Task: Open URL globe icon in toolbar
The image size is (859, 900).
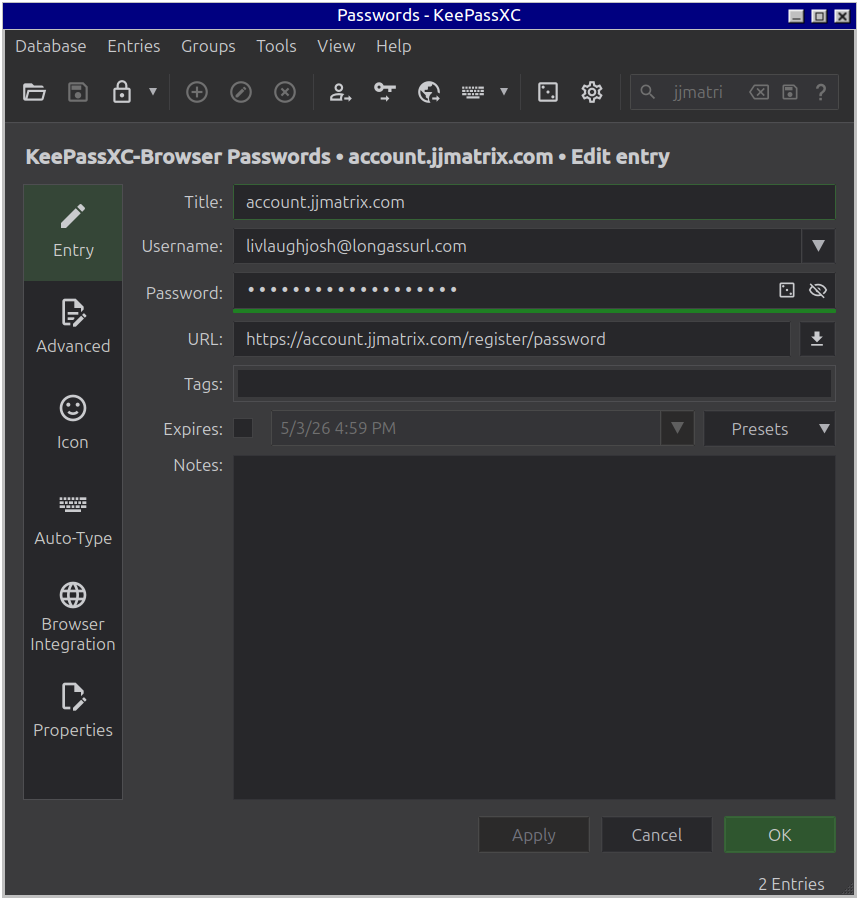Action: tap(429, 92)
